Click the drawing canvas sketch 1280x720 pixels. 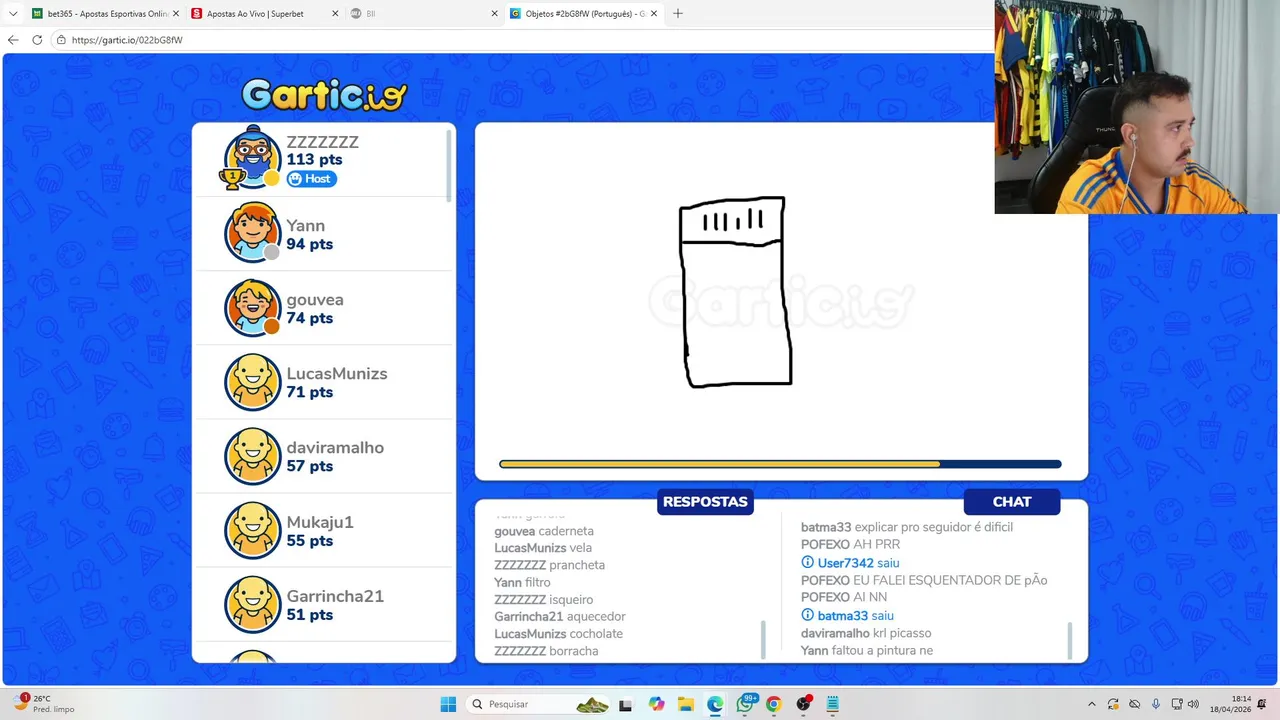[736, 292]
